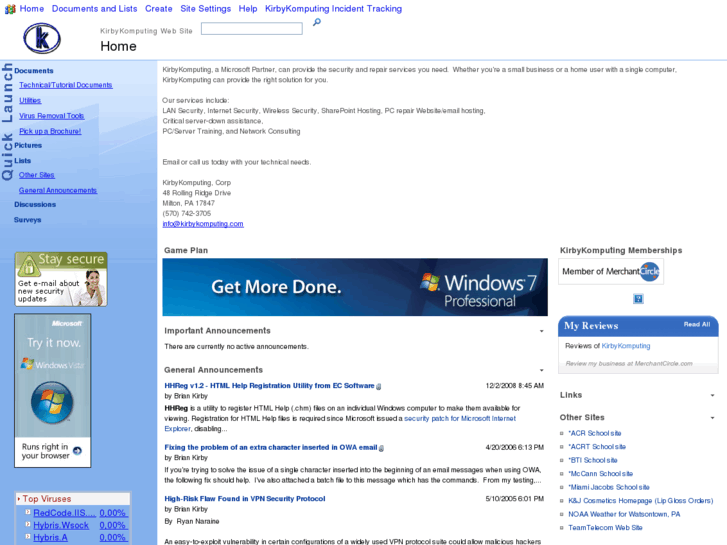The image size is (727, 545).
Task: Click the MerchantCircle membership badge
Action: 611,272
